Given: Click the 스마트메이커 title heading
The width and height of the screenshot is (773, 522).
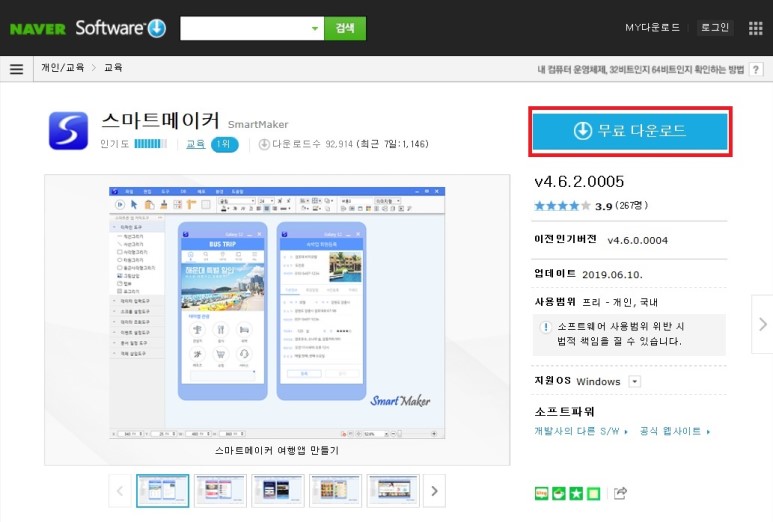Looking at the screenshot, I should (x=160, y=121).
